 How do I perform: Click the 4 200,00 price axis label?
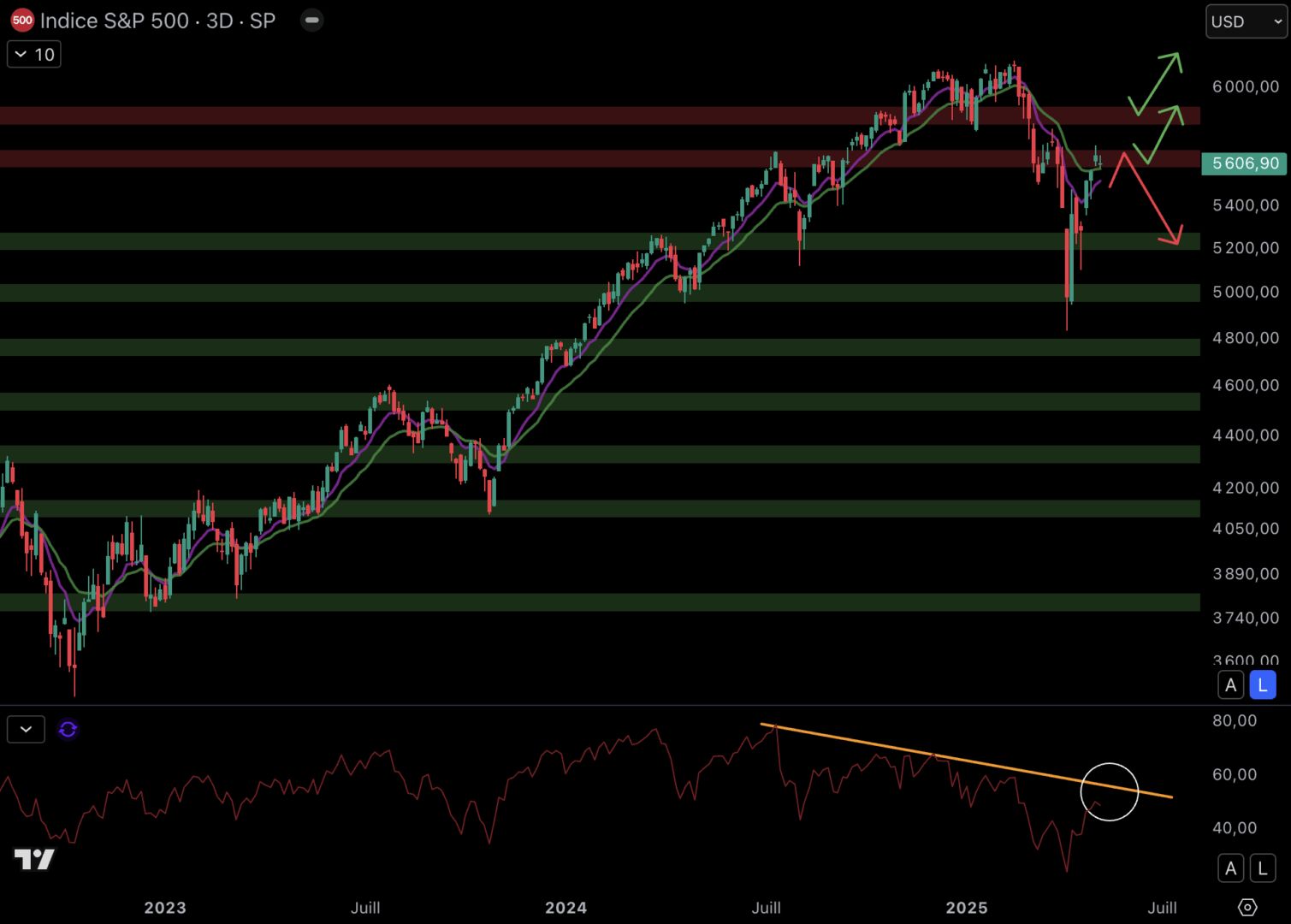pos(1246,488)
